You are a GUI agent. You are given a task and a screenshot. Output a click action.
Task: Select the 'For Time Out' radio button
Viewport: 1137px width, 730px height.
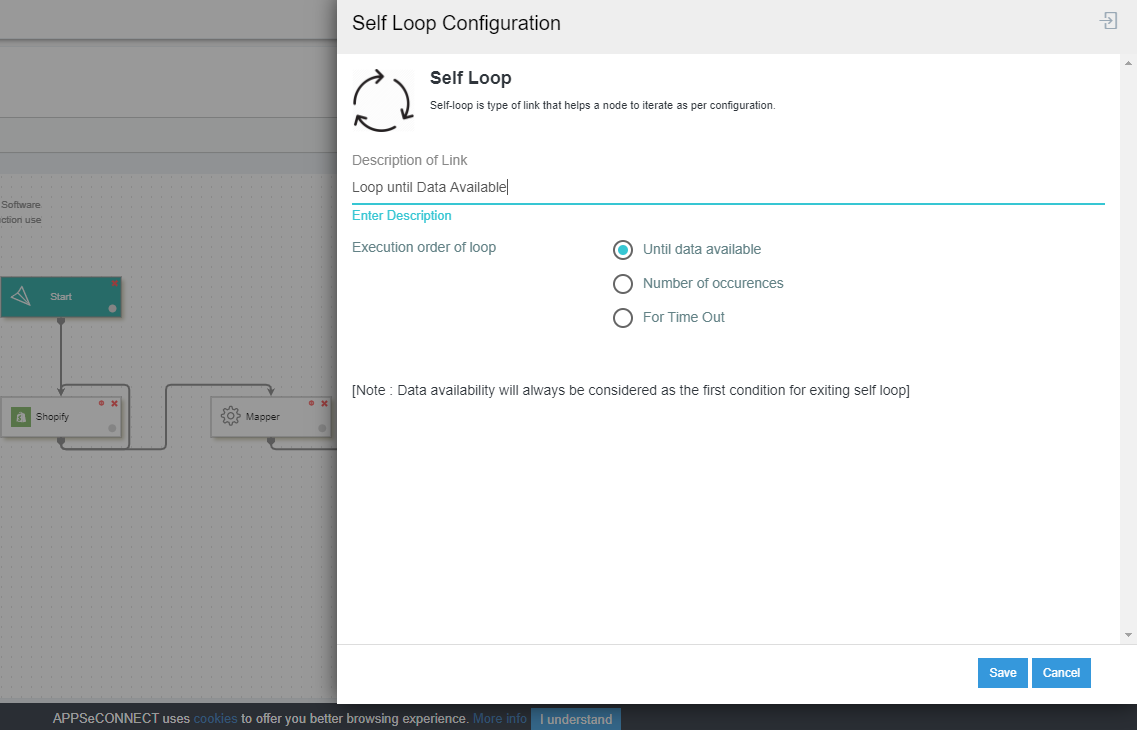point(623,318)
